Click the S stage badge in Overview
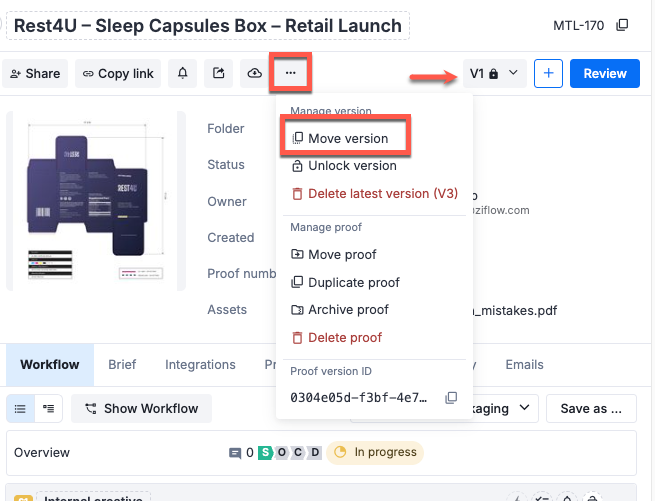The image size is (655, 501). pos(265,452)
